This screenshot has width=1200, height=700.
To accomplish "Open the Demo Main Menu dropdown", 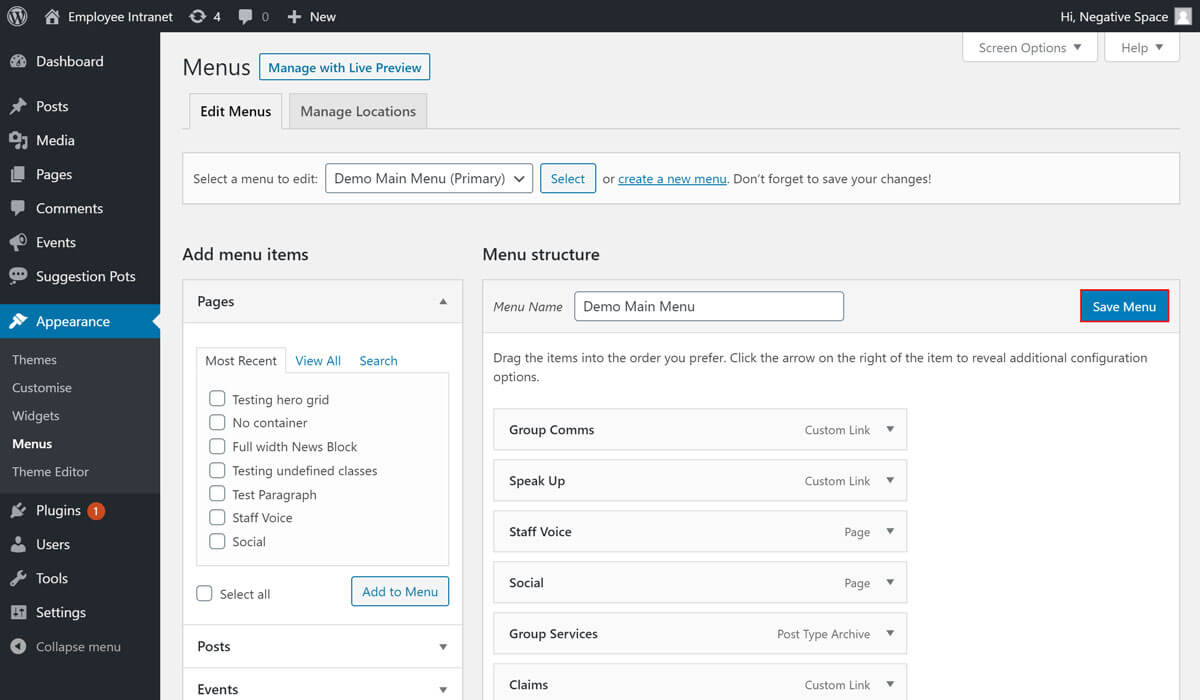I will 428,179.
